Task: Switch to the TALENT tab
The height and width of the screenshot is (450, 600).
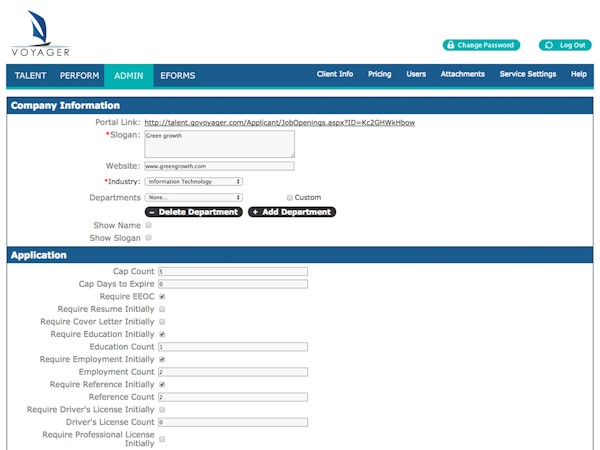Action: tap(31, 76)
